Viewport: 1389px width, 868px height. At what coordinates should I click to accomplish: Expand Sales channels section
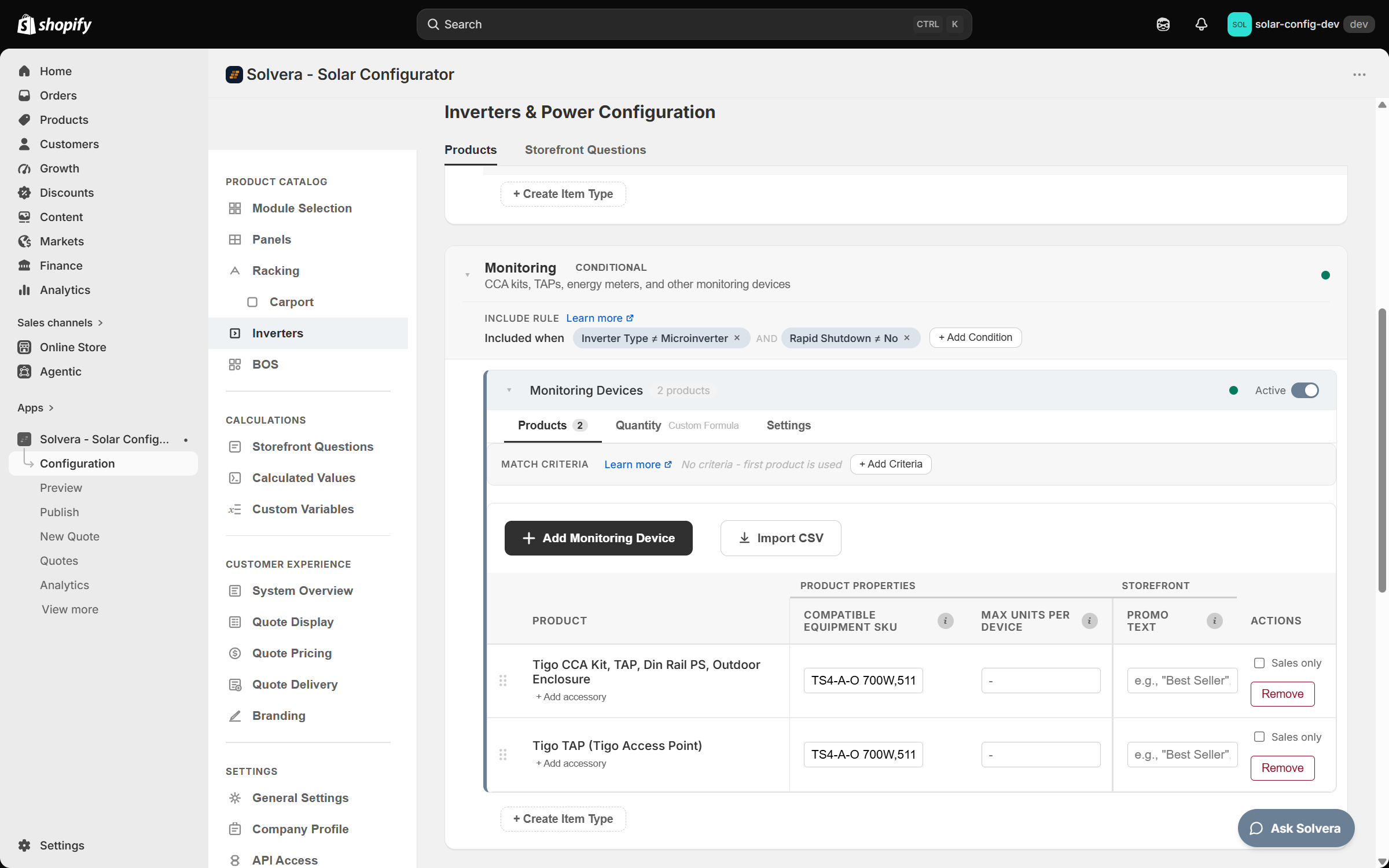(x=60, y=323)
